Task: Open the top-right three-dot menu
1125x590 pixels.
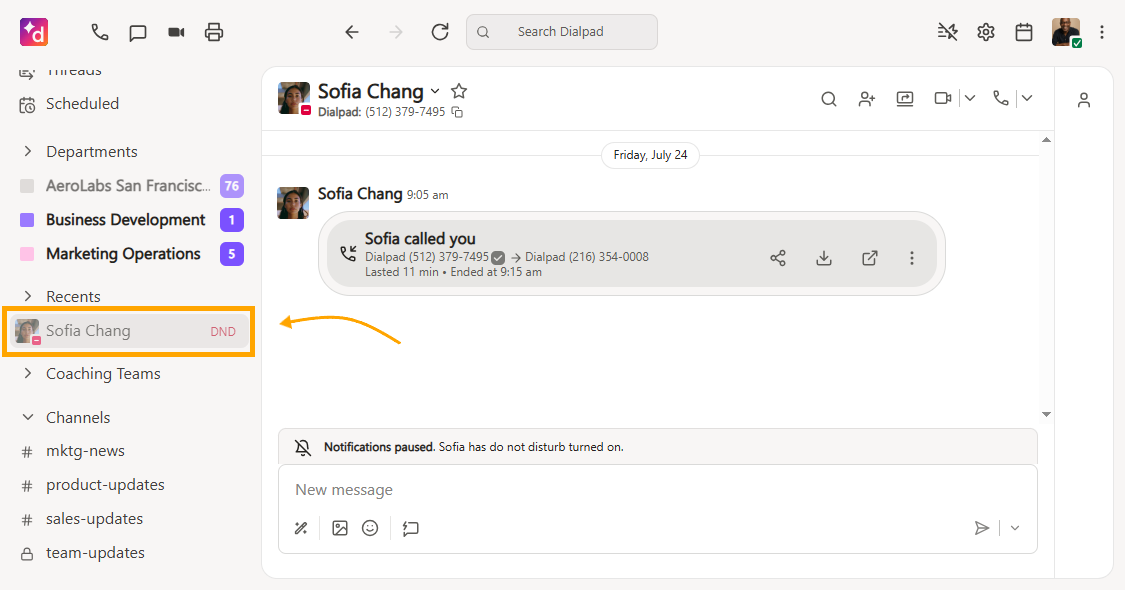Action: (x=1101, y=32)
